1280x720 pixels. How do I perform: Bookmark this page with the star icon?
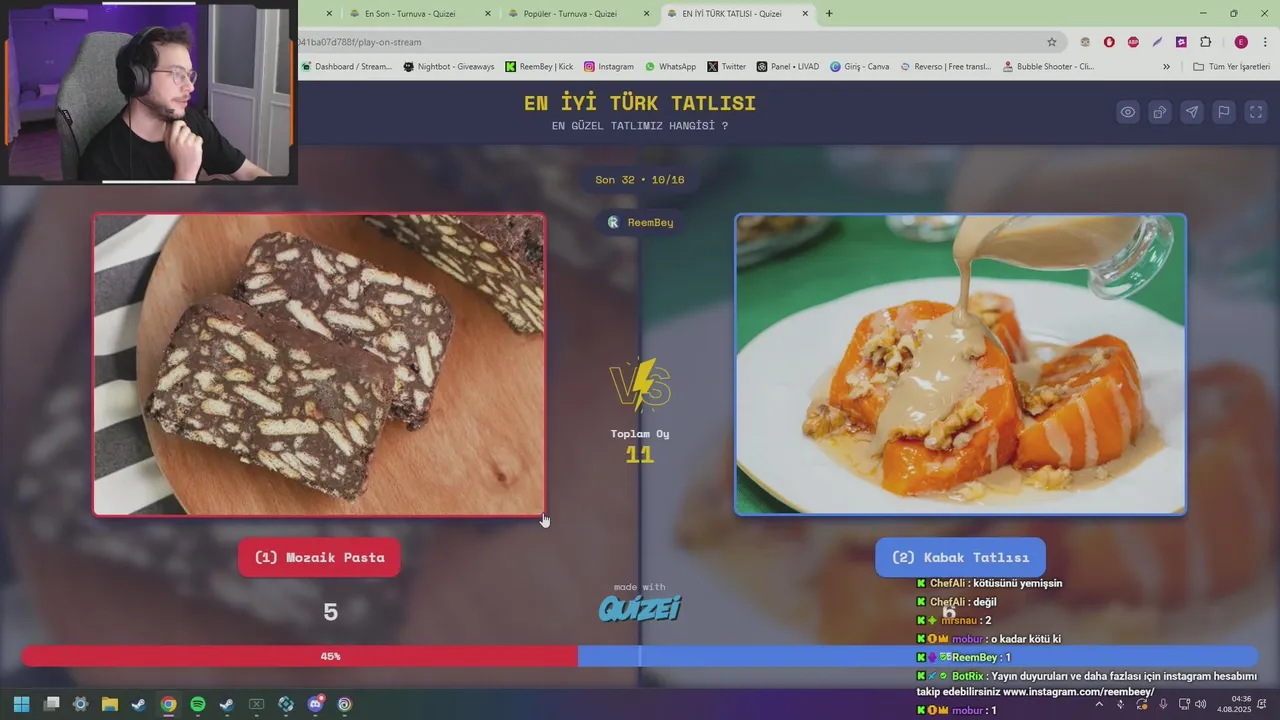click(x=1052, y=42)
